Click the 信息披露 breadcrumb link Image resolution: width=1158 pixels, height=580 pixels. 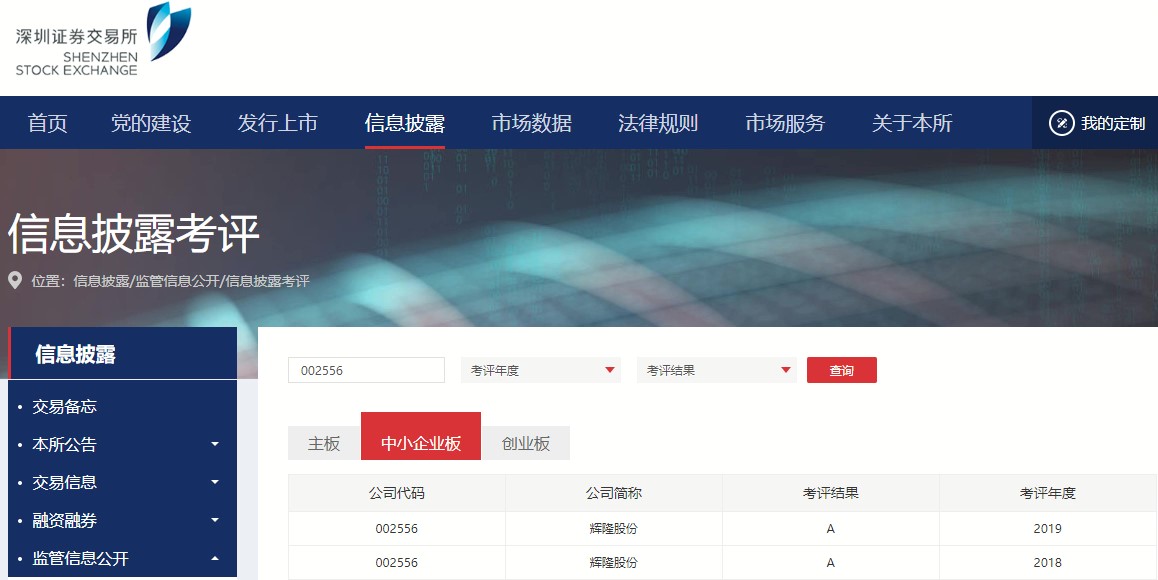pyautogui.click(x=101, y=281)
